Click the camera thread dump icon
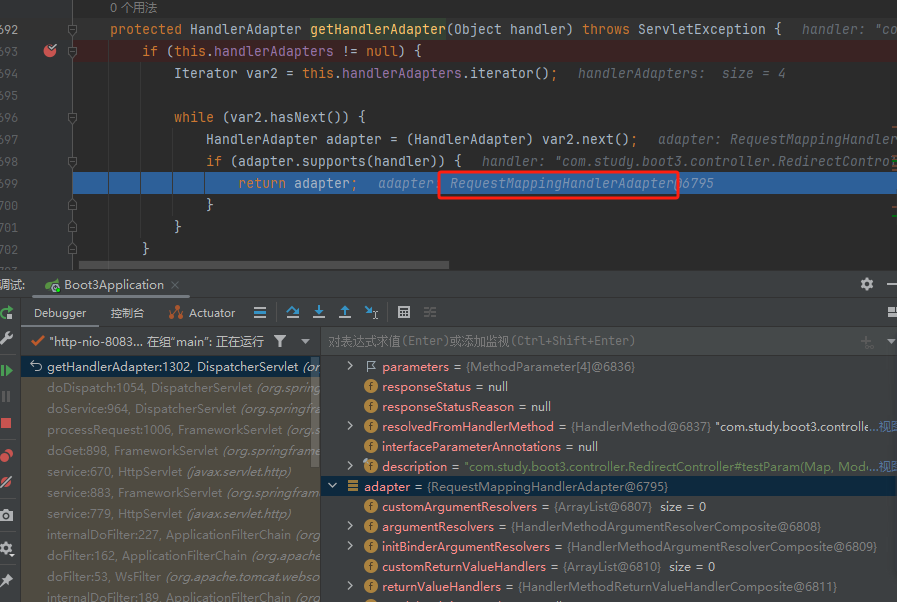This screenshot has height=602, width=897. coord(7,515)
